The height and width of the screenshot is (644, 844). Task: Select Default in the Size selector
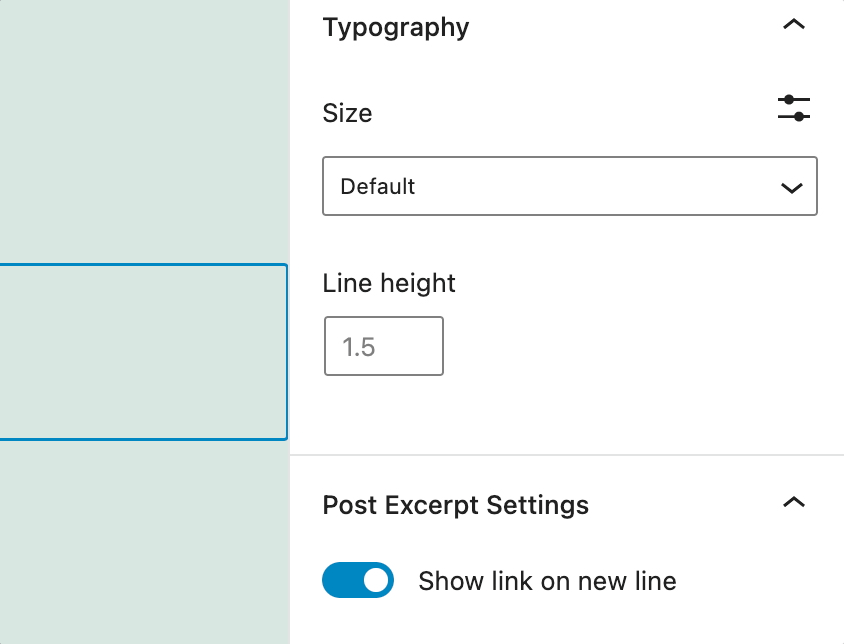(569, 186)
